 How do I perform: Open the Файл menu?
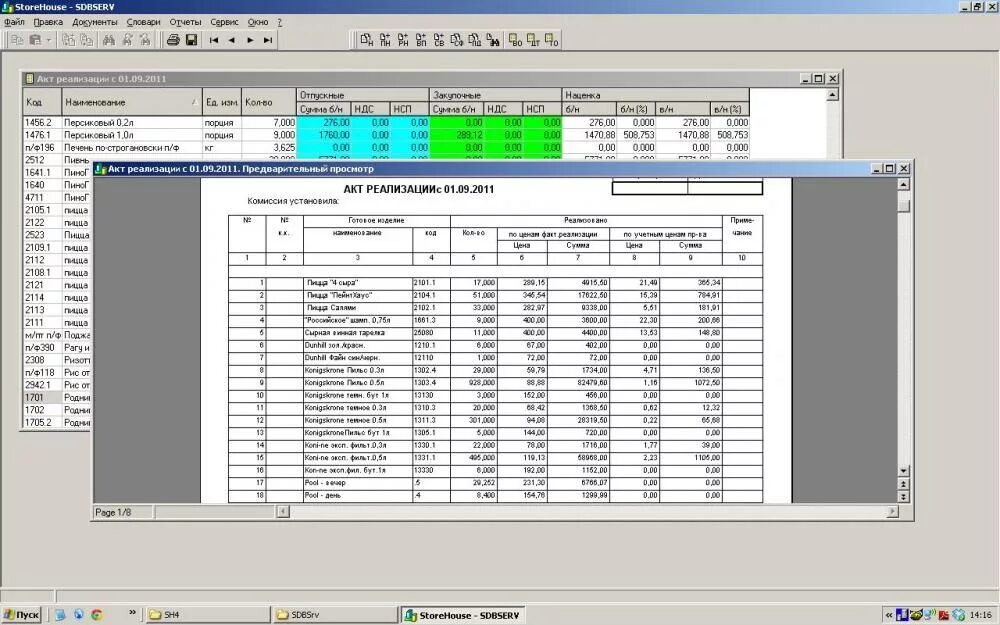pos(14,22)
